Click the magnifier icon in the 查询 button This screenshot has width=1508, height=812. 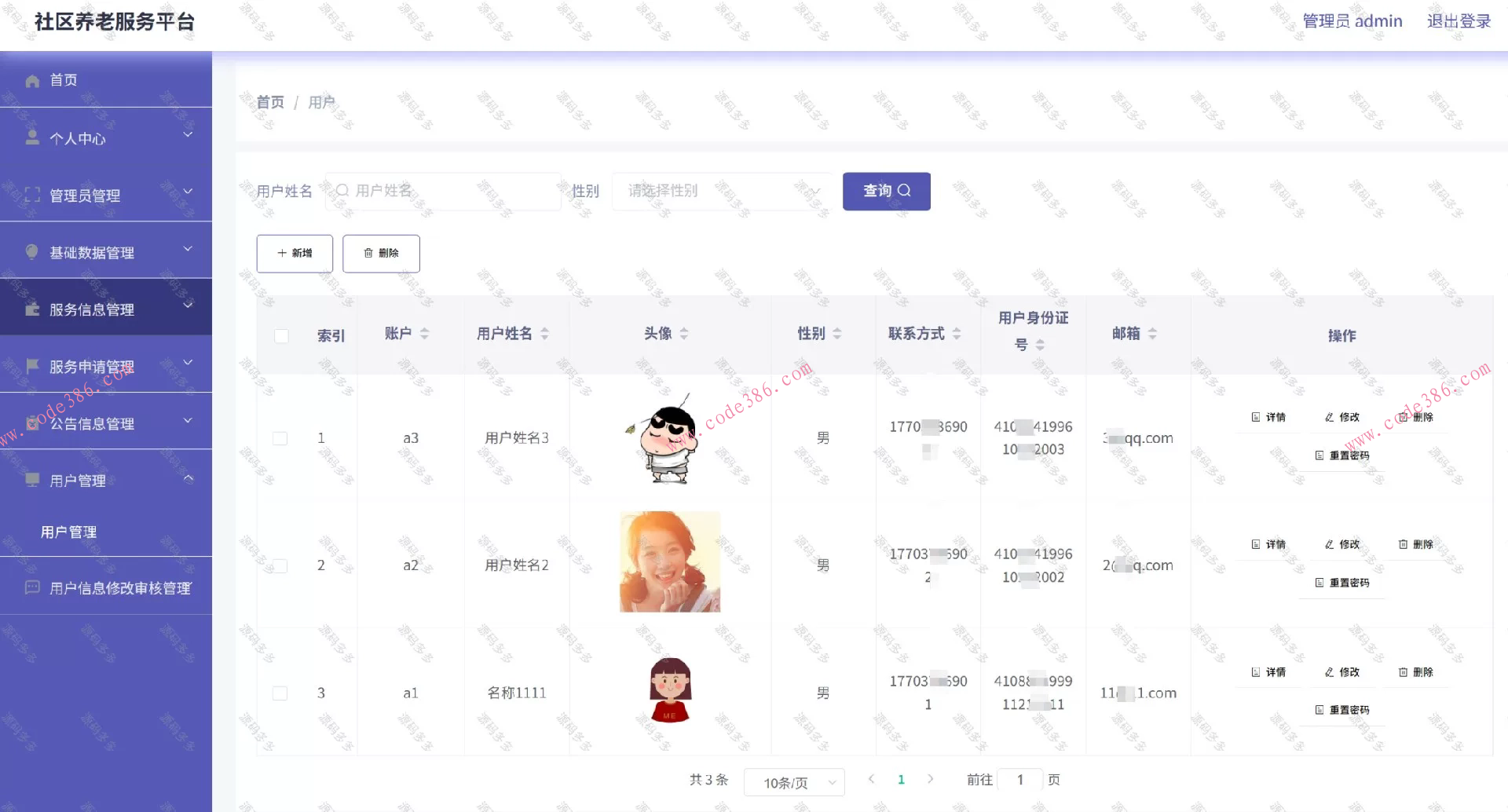click(905, 190)
